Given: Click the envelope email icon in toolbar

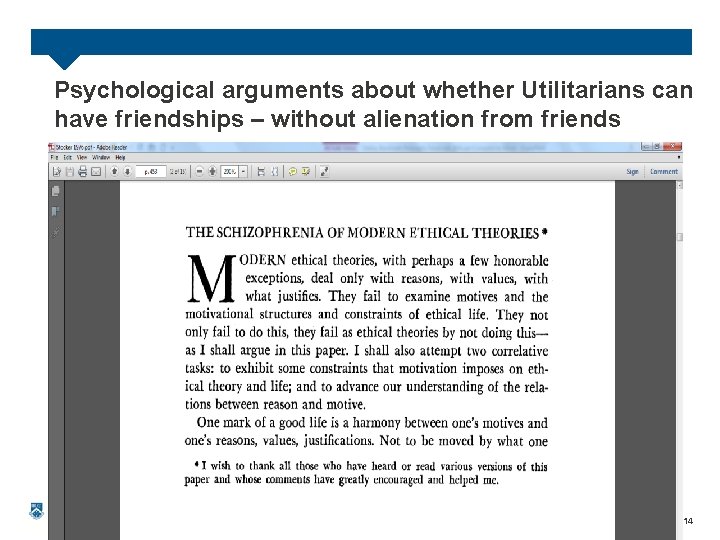Looking at the screenshot, I should [x=96, y=172].
